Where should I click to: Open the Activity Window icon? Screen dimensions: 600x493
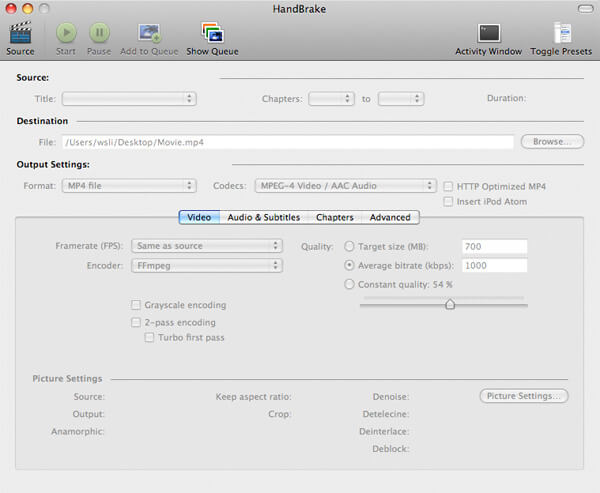pyautogui.click(x=489, y=33)
